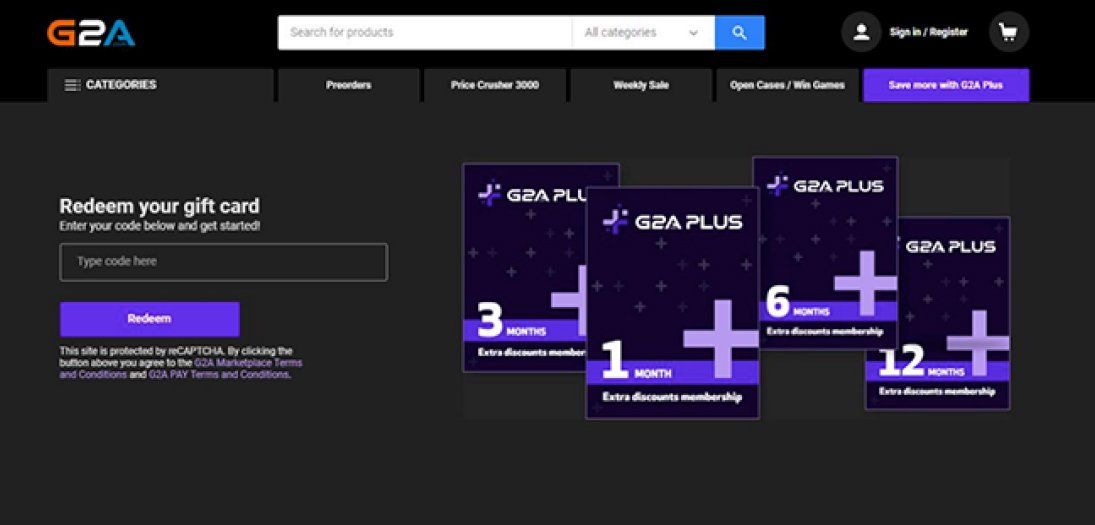Open the Price Crusher 3000 tab
1095x525 pixels.
click(x=494, y=85)
